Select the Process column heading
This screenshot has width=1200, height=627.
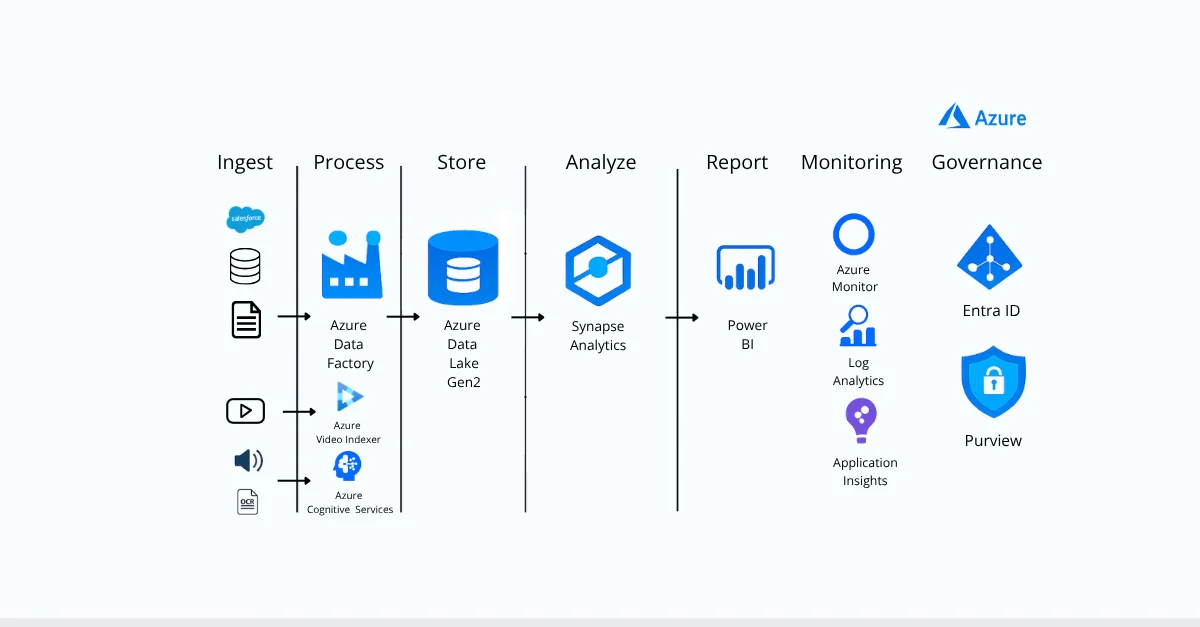click(349, 162)
